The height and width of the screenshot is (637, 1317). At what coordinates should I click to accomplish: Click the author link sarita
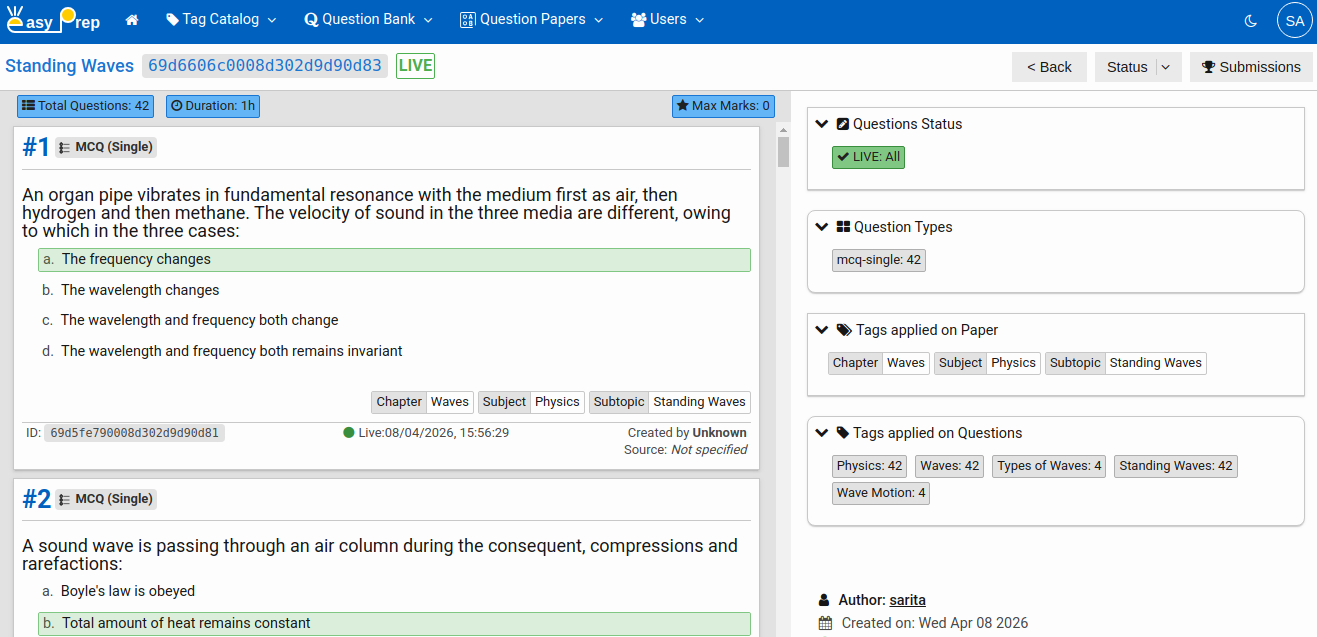[907, 600]
